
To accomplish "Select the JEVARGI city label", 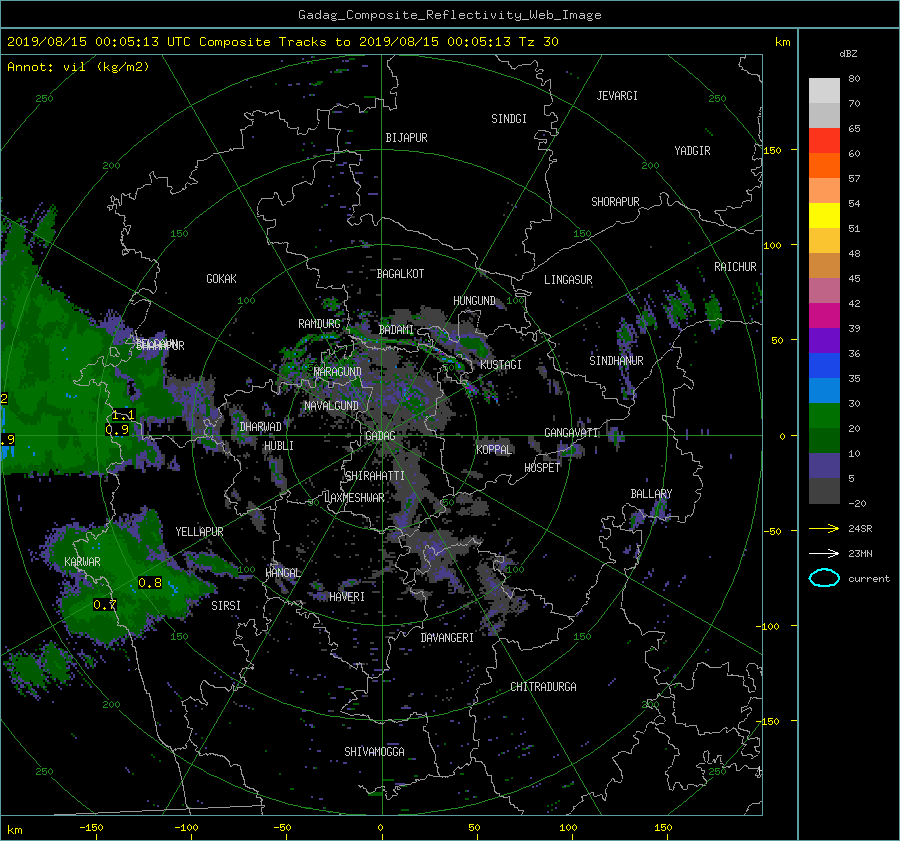I will pos(617,96).
